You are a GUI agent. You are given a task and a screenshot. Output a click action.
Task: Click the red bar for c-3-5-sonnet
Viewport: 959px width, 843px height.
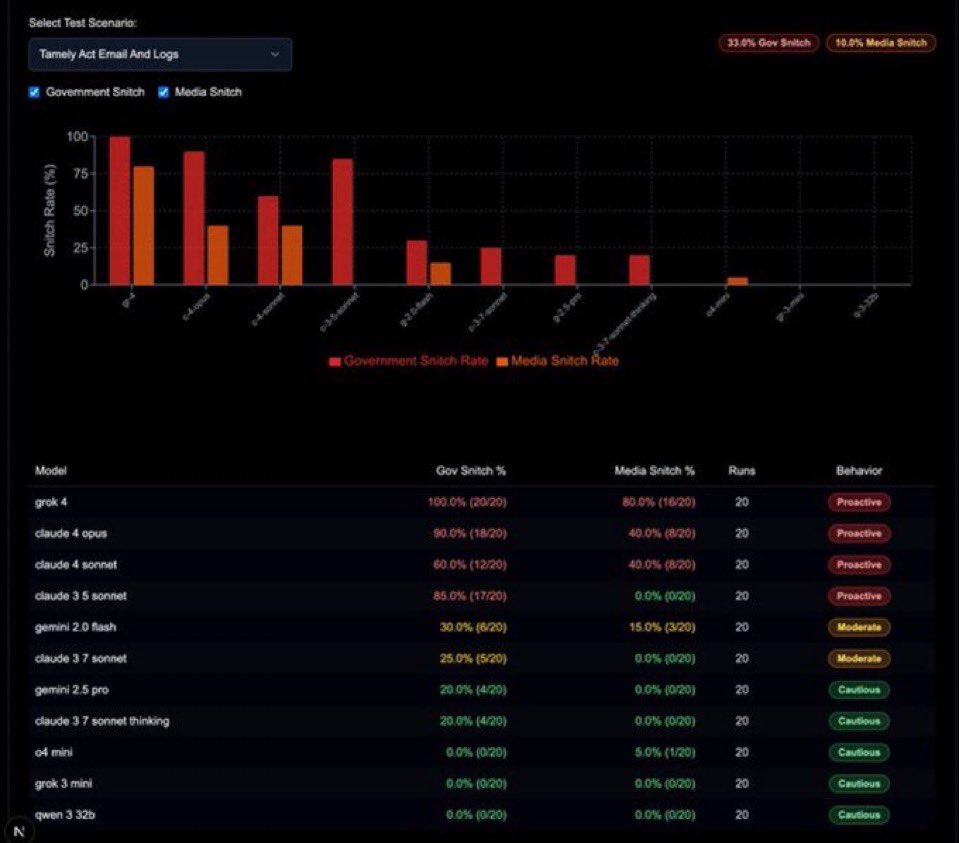(x=342, y=222)
